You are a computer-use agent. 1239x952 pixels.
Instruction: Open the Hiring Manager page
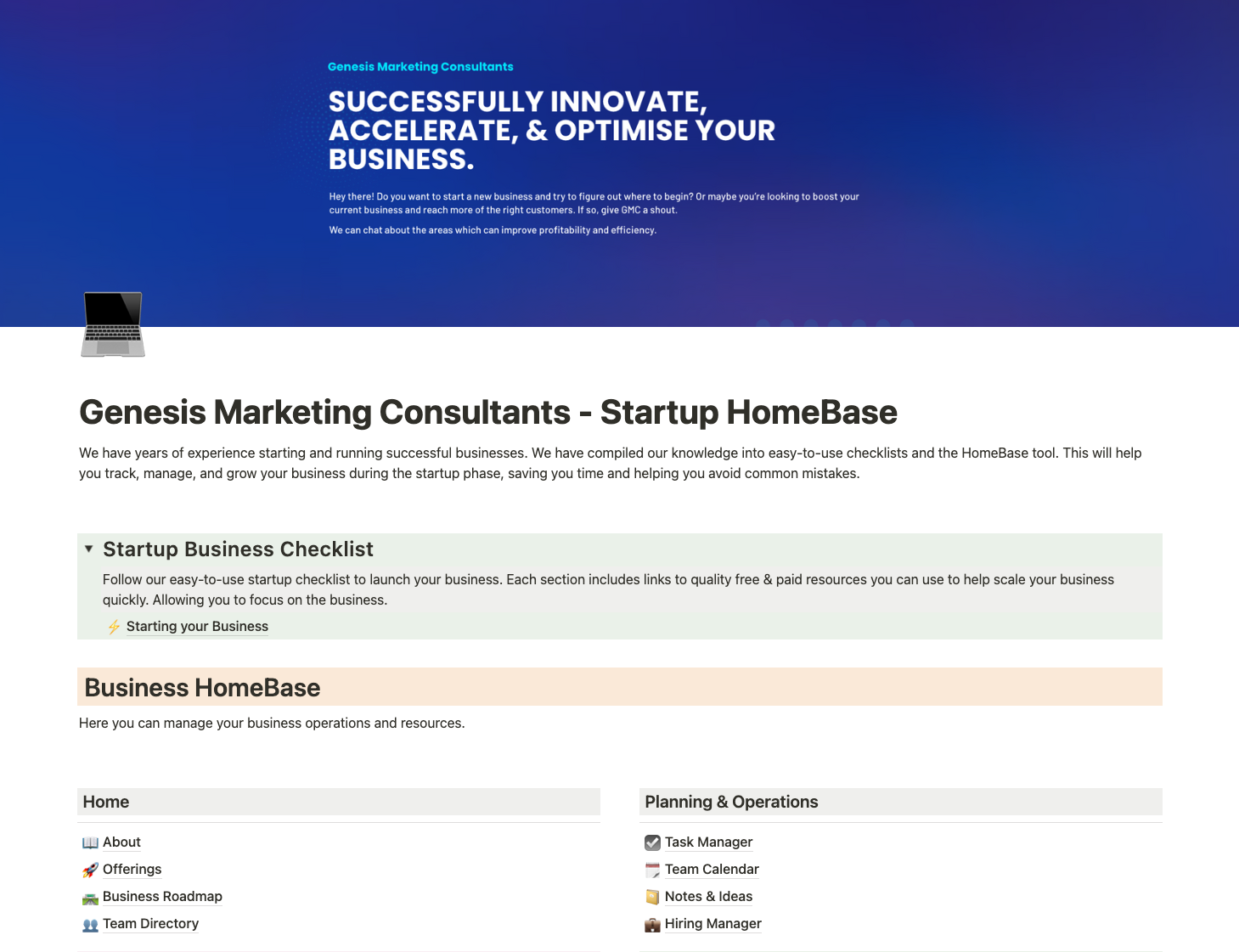point(712,924)
